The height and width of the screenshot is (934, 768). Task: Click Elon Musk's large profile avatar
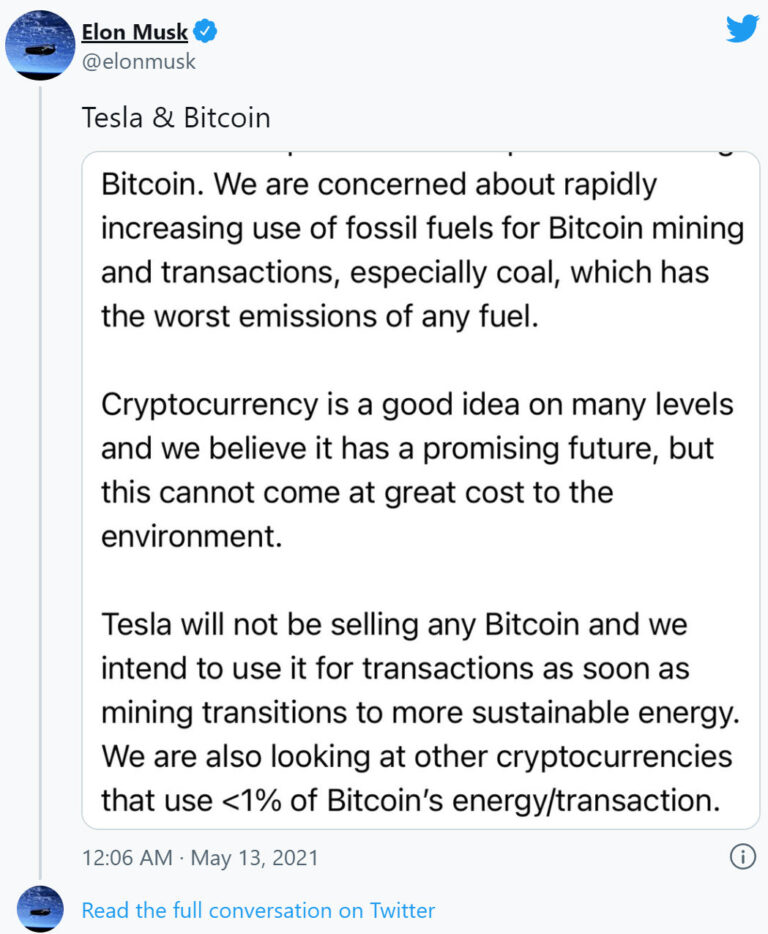tap(41, 46)
